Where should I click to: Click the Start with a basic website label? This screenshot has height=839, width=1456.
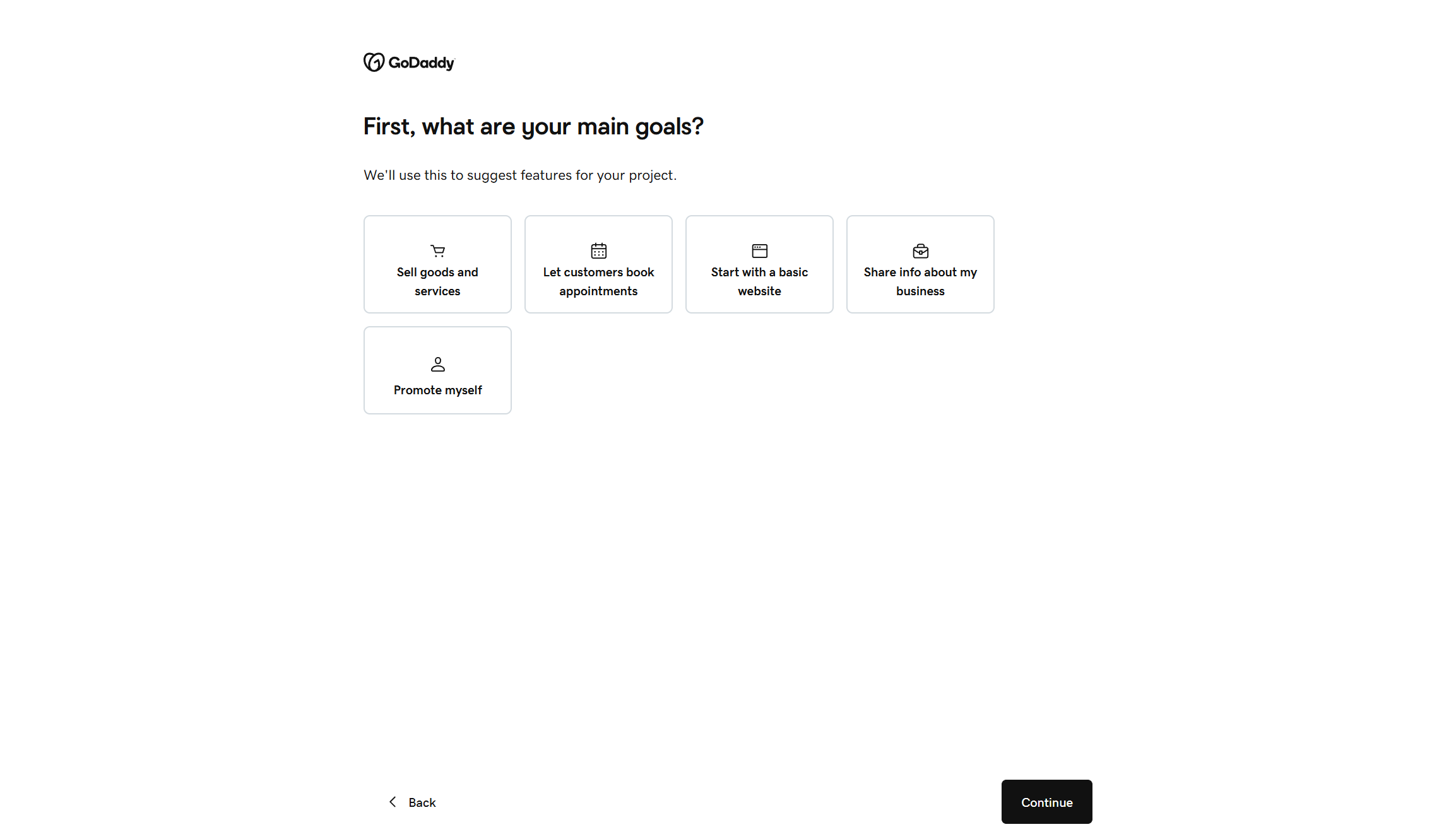point(759,281)
